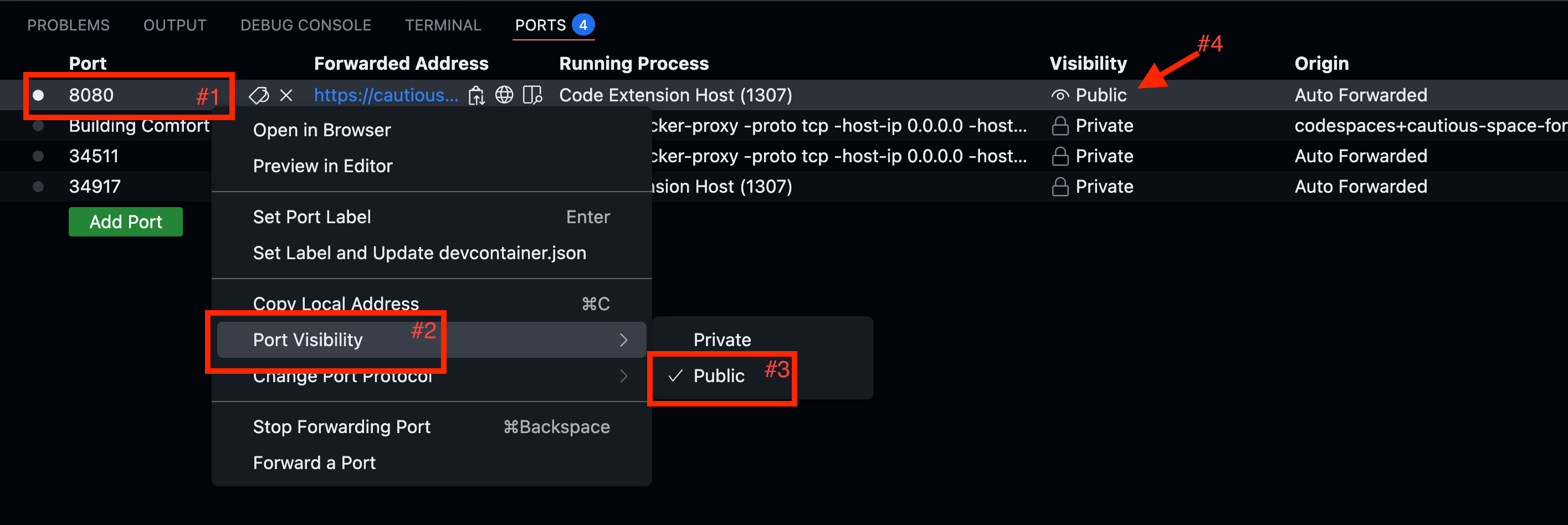1568x525 pixels.
Task: Choose Stop Forwarding Port from context menu
Action: (341, 427)
